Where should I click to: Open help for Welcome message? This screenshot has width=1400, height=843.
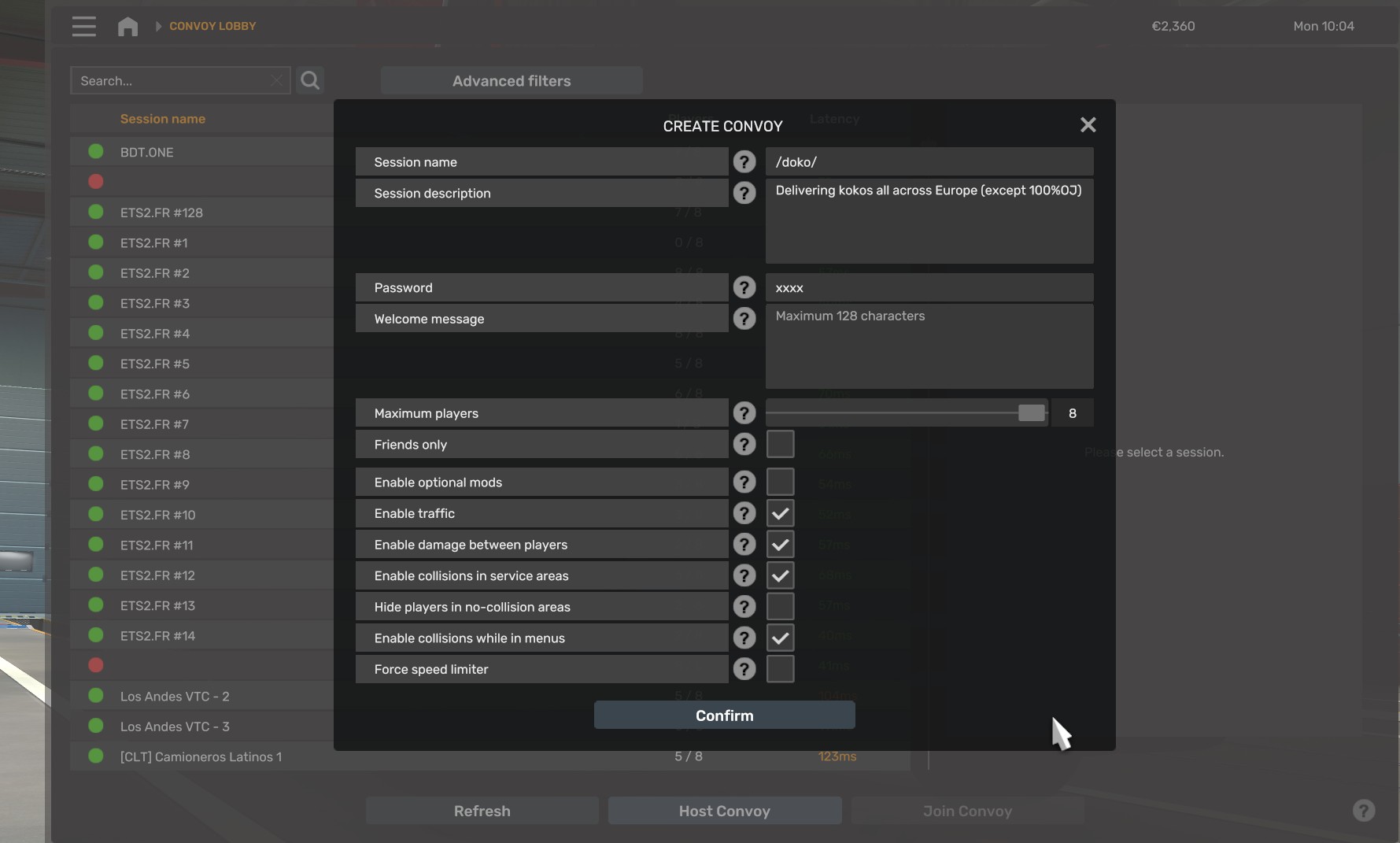coord(744,318)
